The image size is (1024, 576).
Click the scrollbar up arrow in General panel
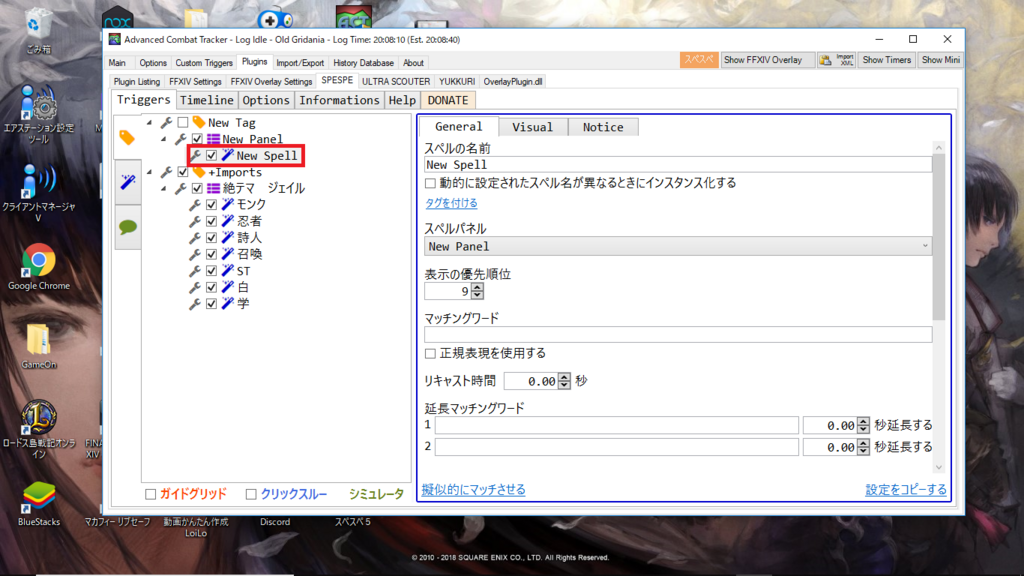tap(939, 148)
